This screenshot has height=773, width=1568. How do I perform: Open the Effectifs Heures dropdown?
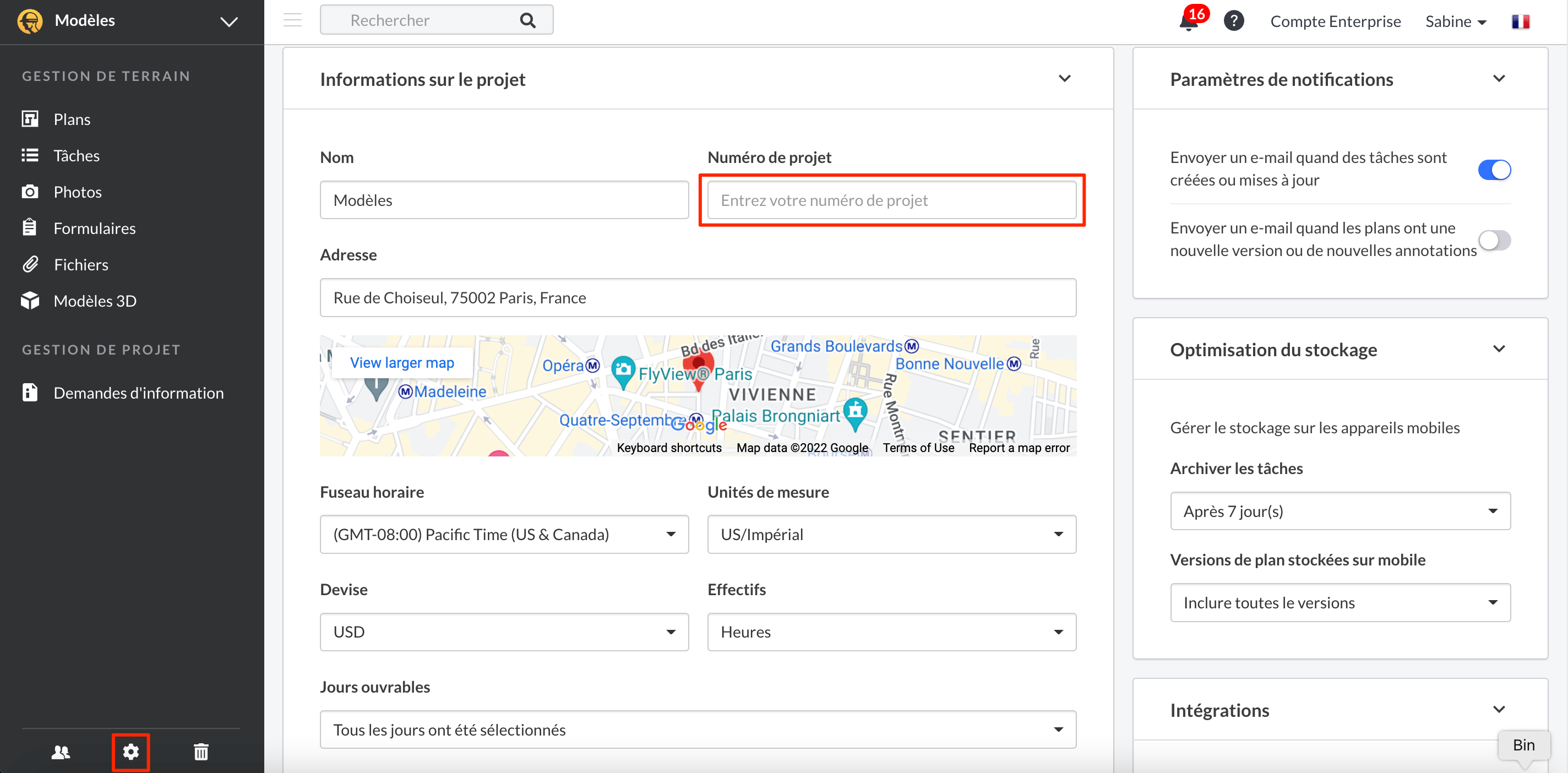[x=892, y=632]
